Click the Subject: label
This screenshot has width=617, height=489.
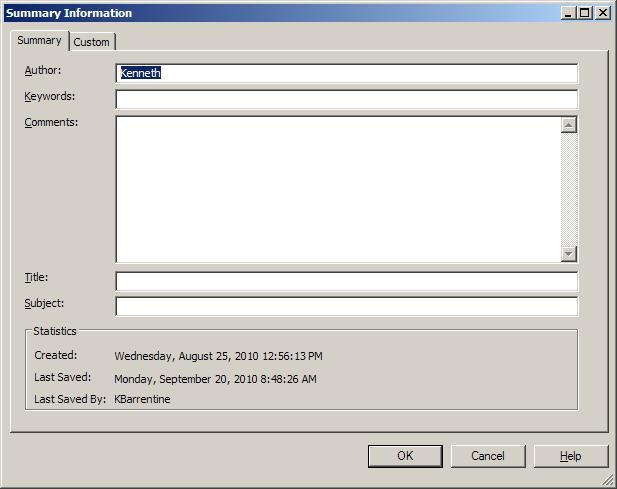coord(44,303)
